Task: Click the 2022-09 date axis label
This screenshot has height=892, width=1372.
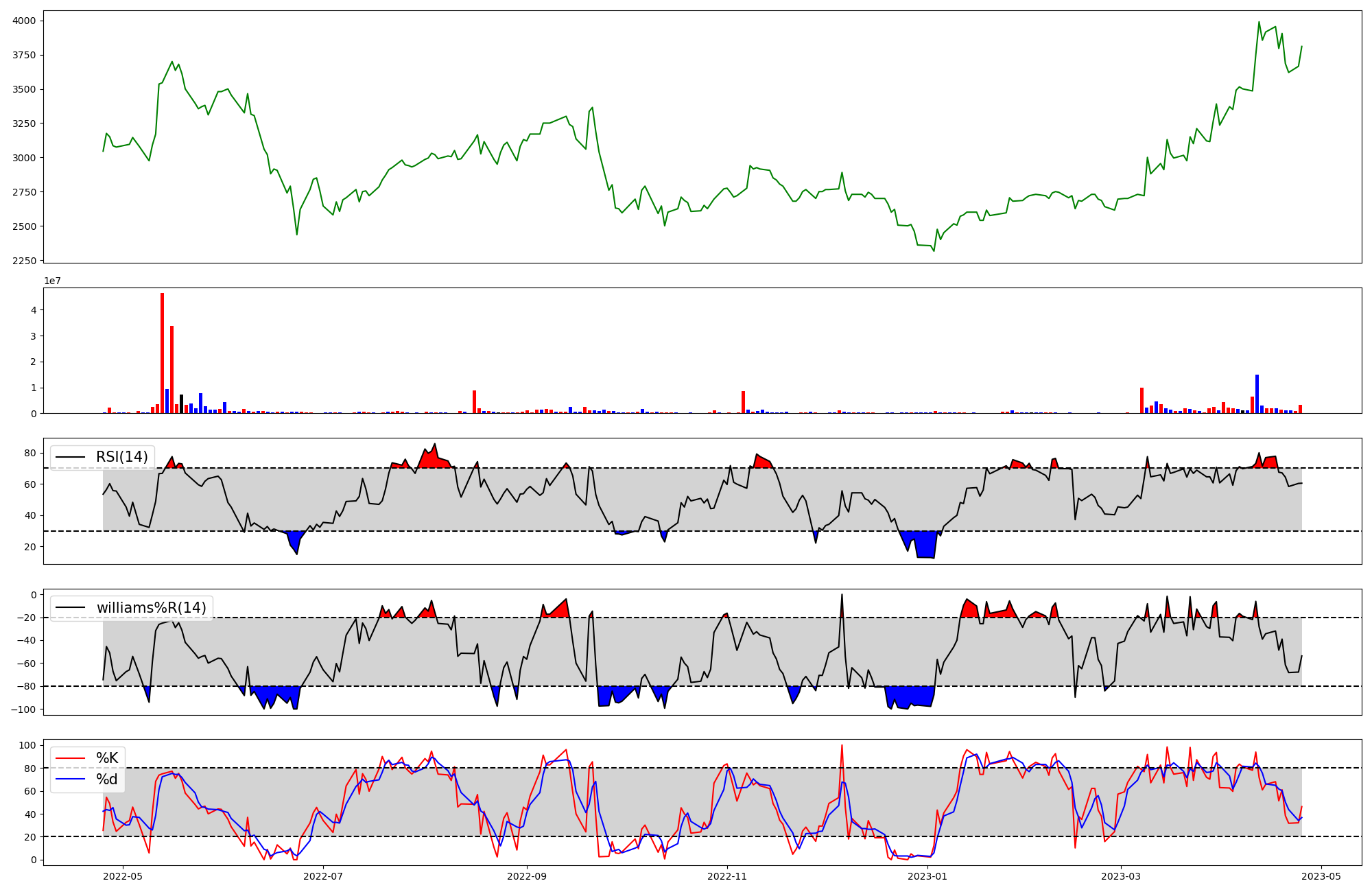Action: [526, 876]
